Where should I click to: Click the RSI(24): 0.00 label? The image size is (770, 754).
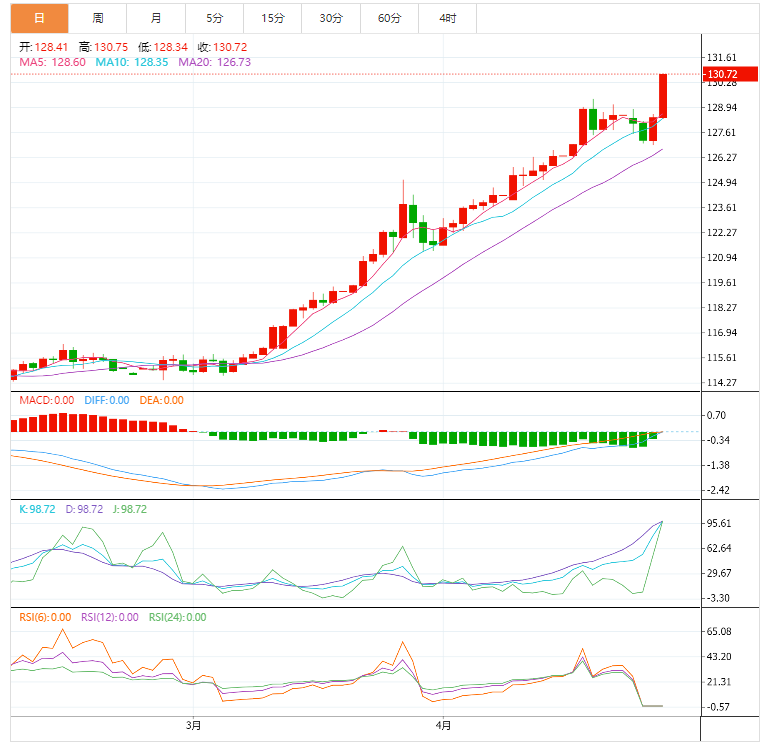click(178, 617)
